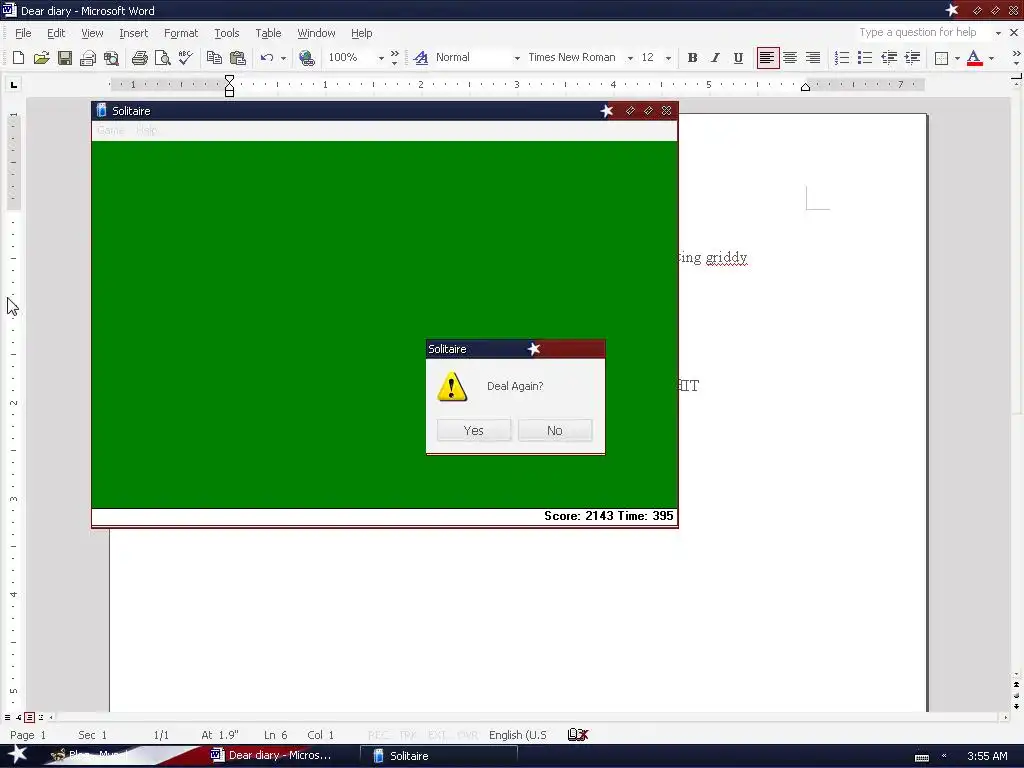Click the E-mail toolbar icon
The width and height of the screenshot is (1024, 768).
click(88, 58)
